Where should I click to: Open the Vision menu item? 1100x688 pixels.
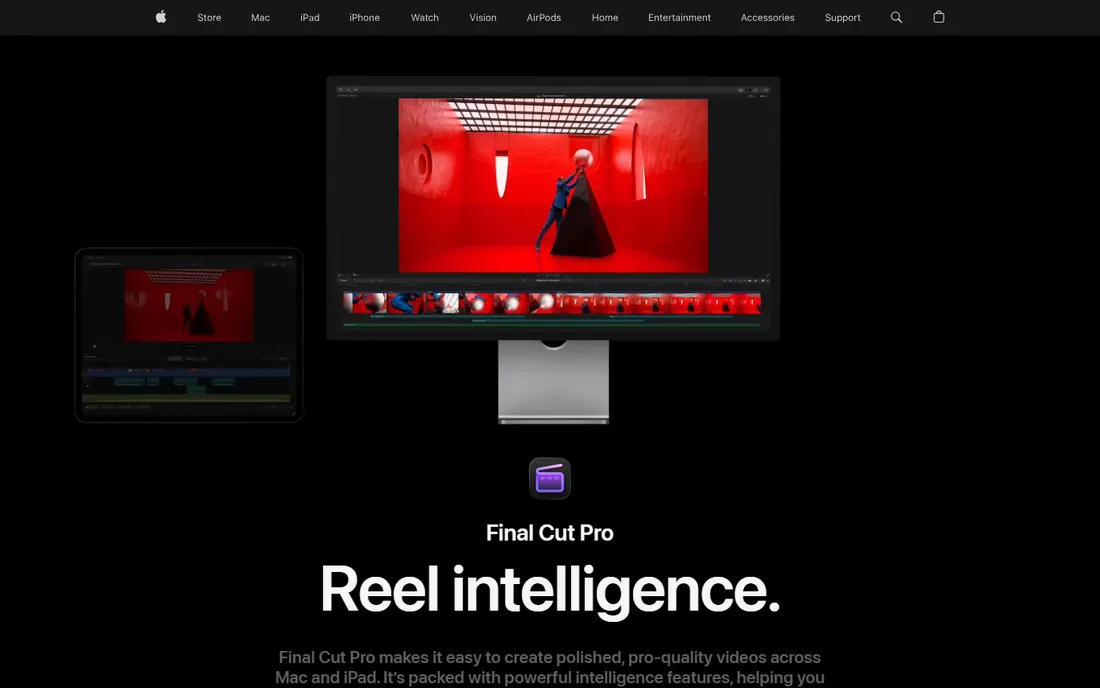(x=483, y=18)
